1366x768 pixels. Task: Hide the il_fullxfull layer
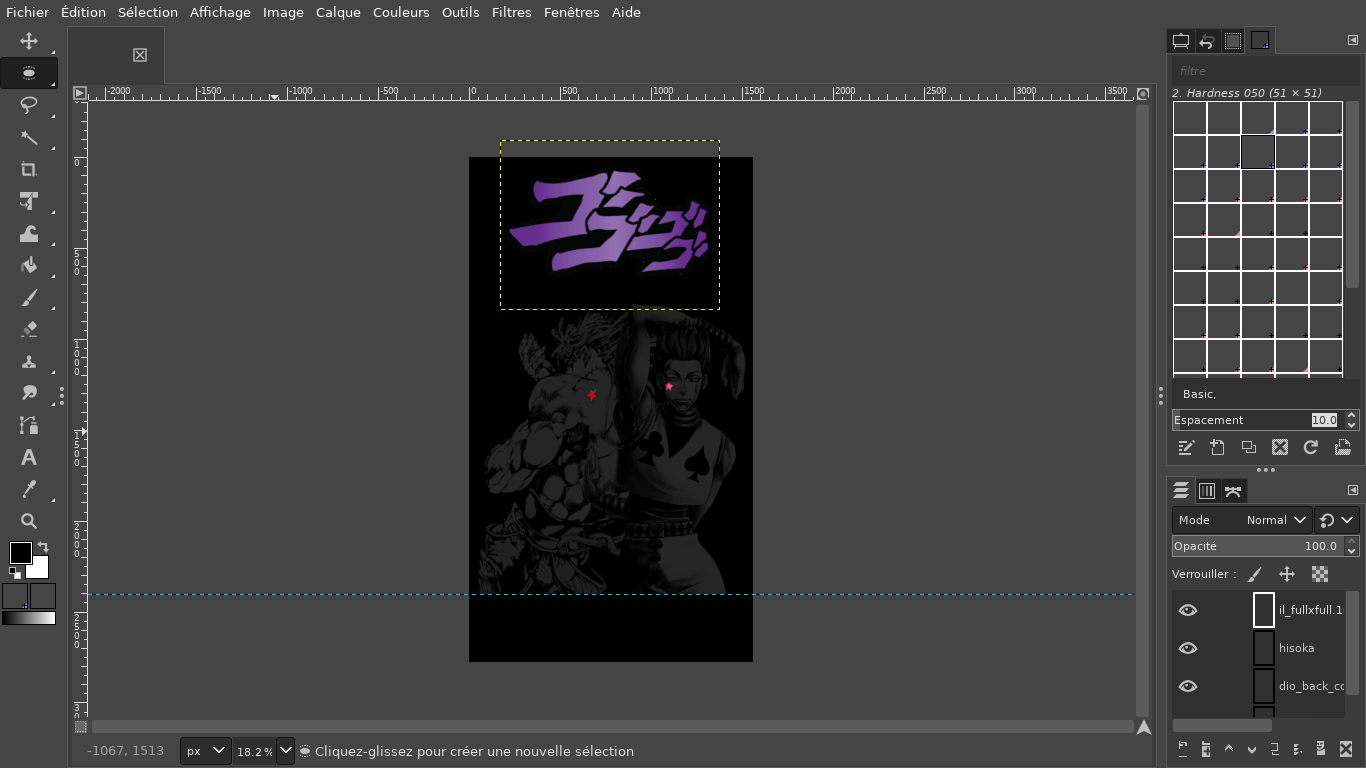tap(1188, 610)
